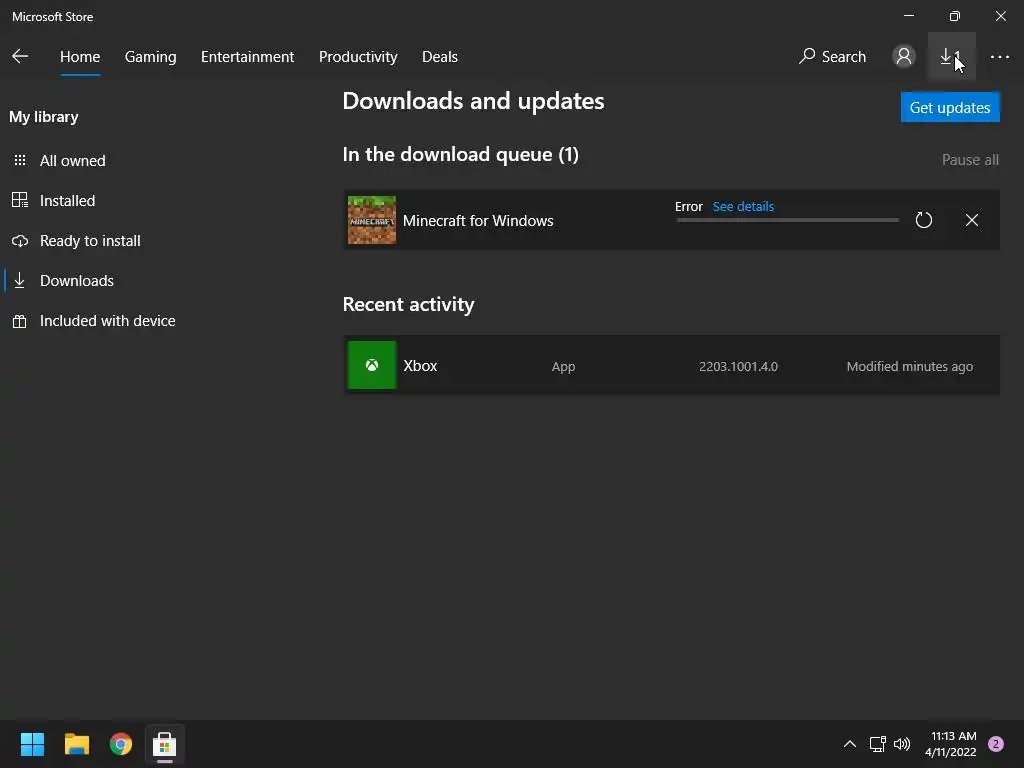Switch to the Productivity tab

pyautogui.click(x=358, y=57)
